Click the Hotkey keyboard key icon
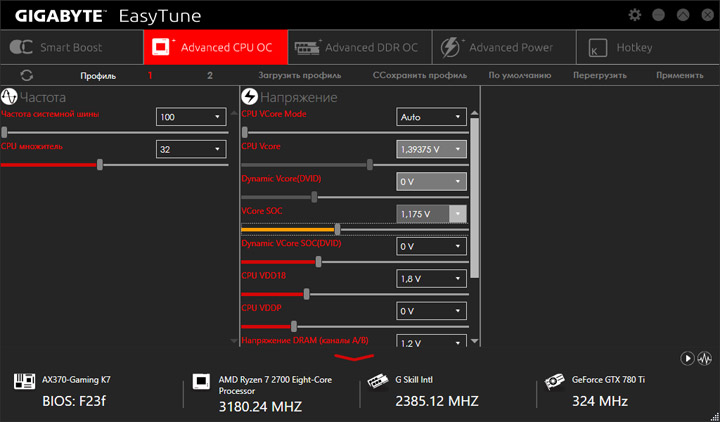 point(597,48)
